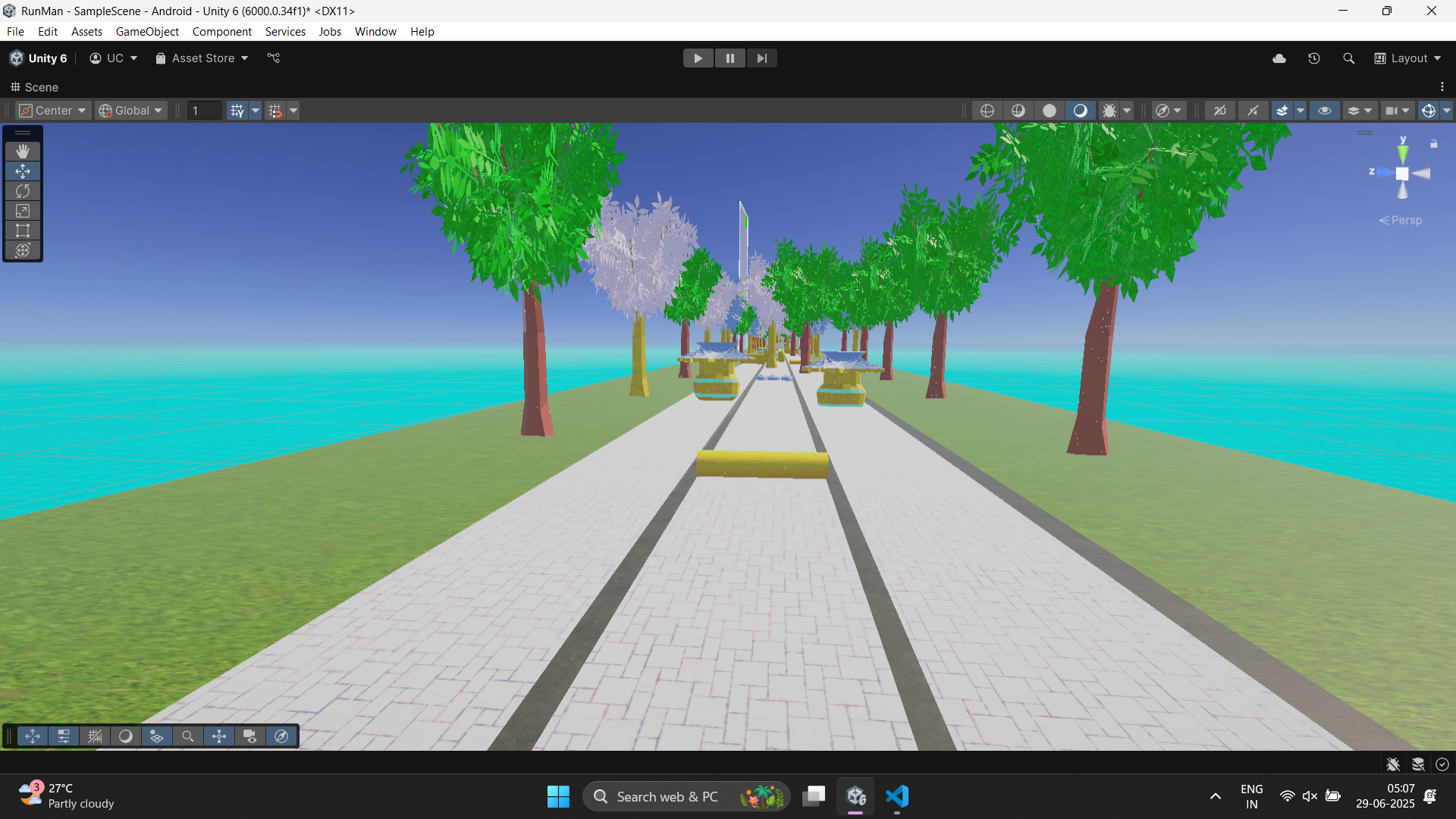1456x819 pixels.
Task: Open Unity Cloud from the cloud icon
Action: (x=1279, y=58)
